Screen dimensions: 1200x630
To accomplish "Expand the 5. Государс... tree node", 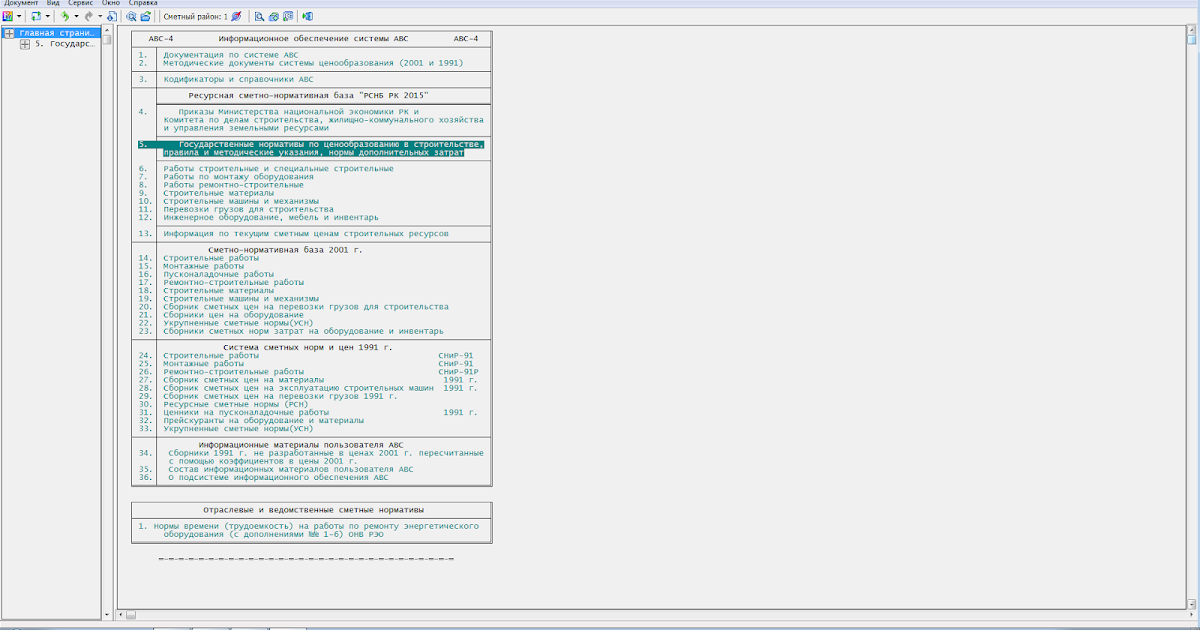I will tap(25, 44).
